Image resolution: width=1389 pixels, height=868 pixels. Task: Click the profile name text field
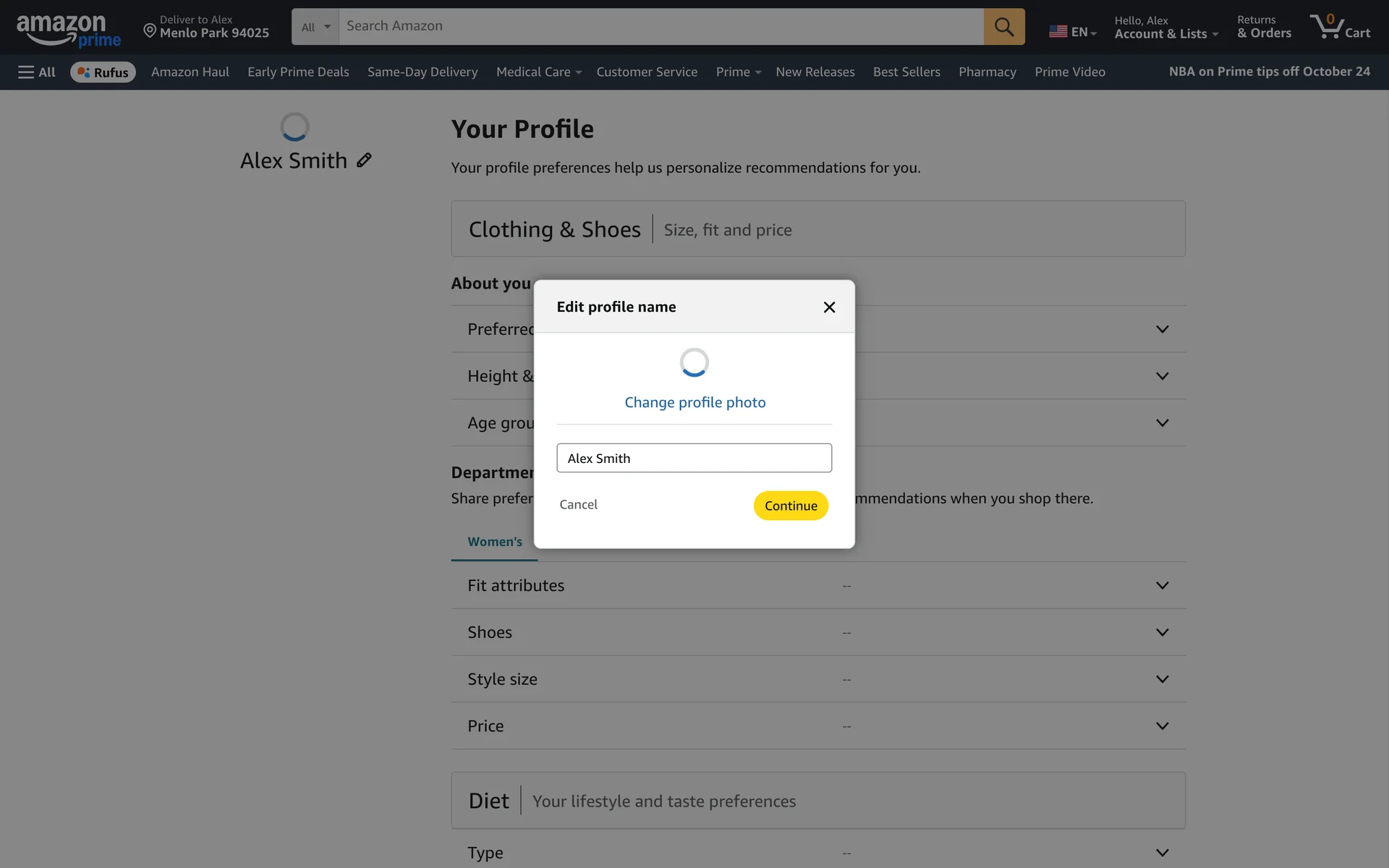694,458
